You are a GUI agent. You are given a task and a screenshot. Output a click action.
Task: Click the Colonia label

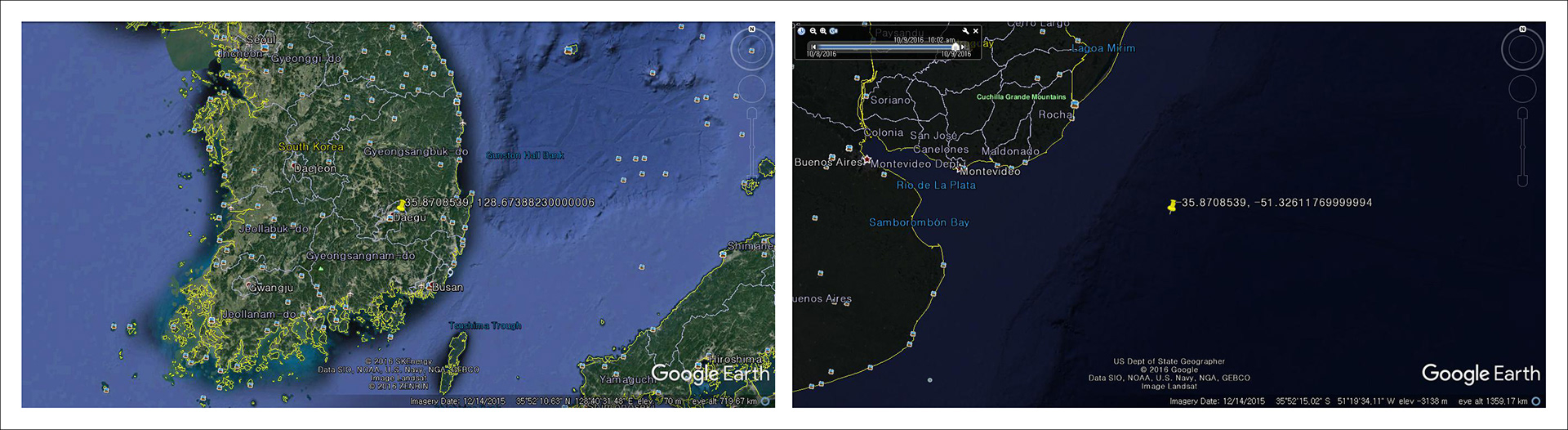(x=884, y=132)
